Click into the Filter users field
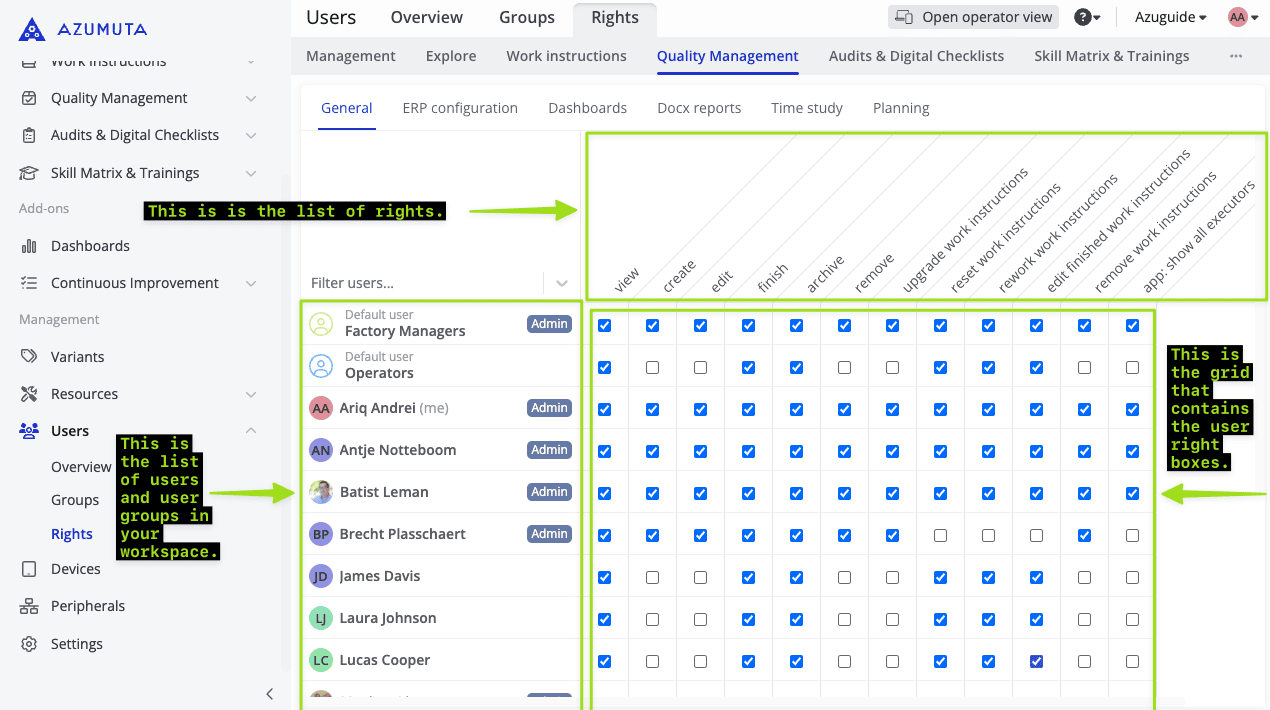Screen dimensions: 1270x710 click(x=420, y=283)
